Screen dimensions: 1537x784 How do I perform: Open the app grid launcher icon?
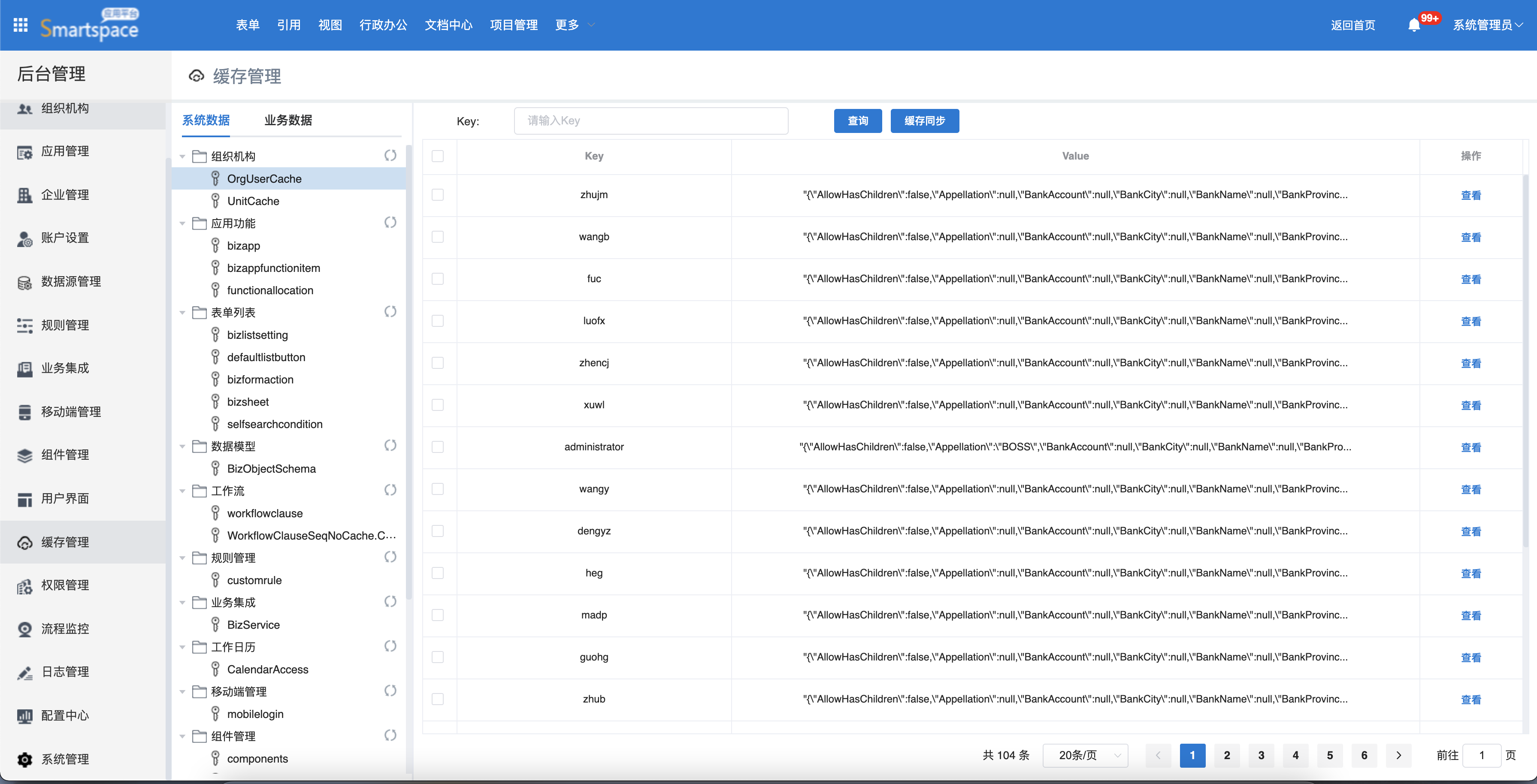pyautogui.click(x=20, y=24)
